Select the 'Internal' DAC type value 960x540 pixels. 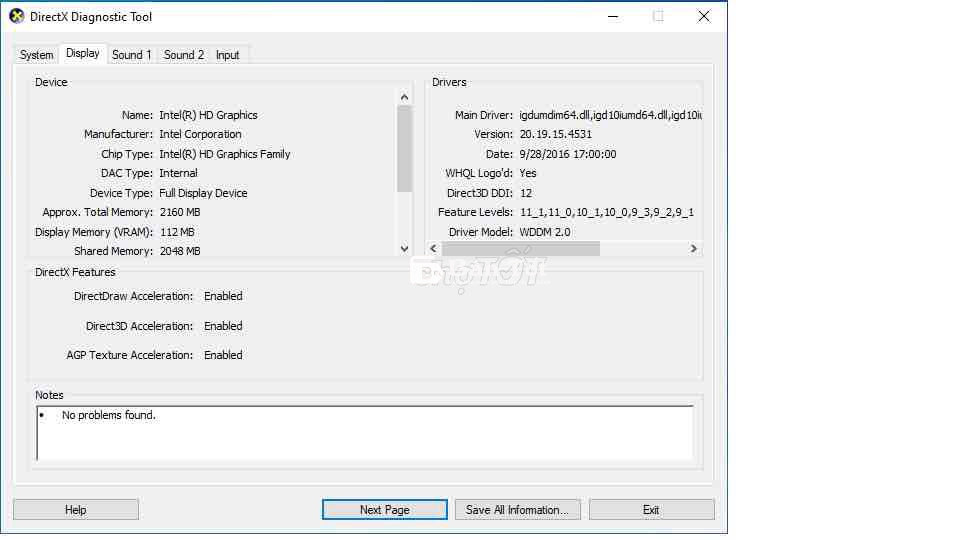point(178,173)
